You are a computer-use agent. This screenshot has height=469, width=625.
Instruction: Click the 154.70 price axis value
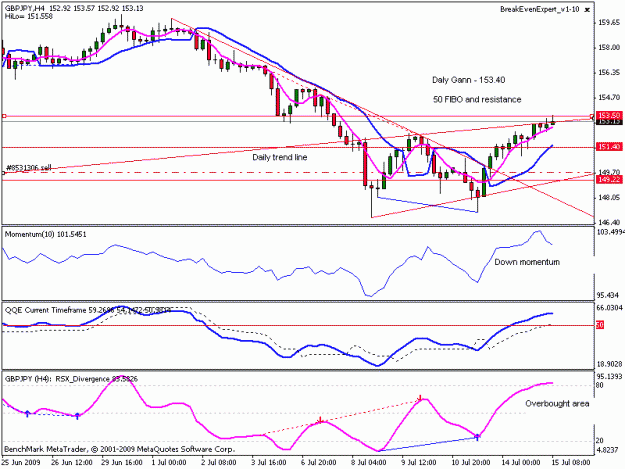(x=609, y=97)
